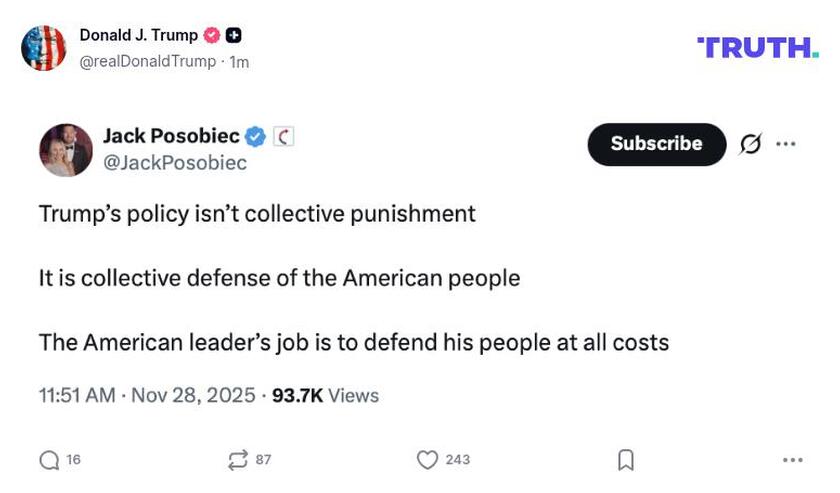Click the repost retweet icon
This screenshot has width=840, height=493.
[x=237, y=460]
